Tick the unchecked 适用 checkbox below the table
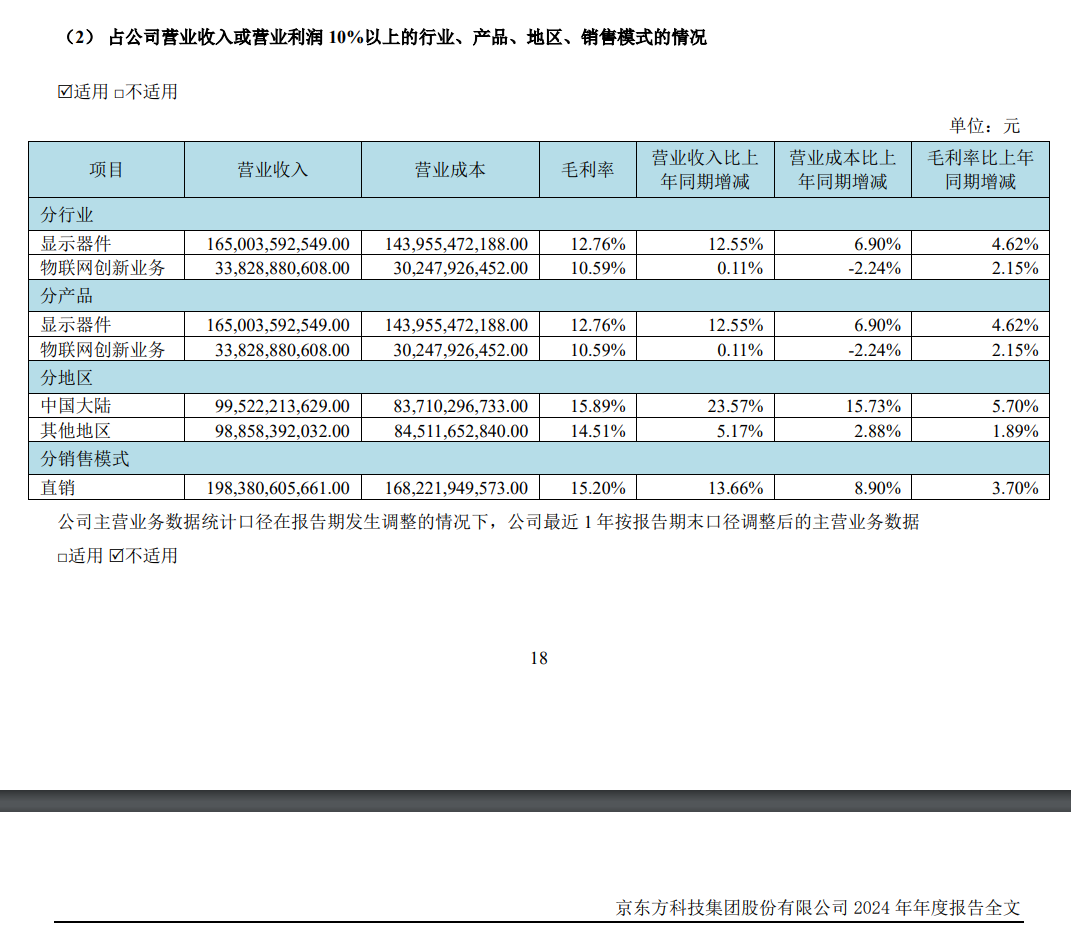The height and width of the screenshot is (928, 1071). click(62, 557)
